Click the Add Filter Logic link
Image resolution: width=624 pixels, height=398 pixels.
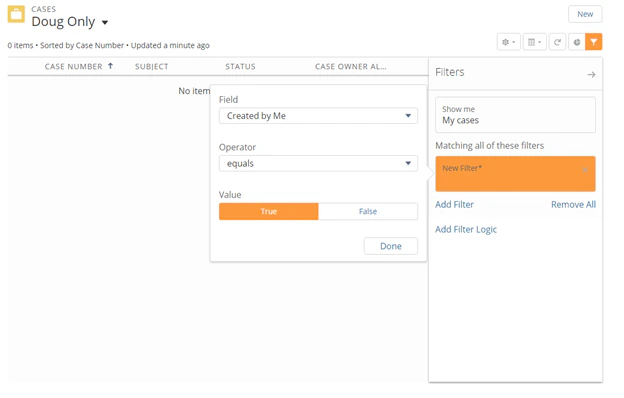[466, 230]
